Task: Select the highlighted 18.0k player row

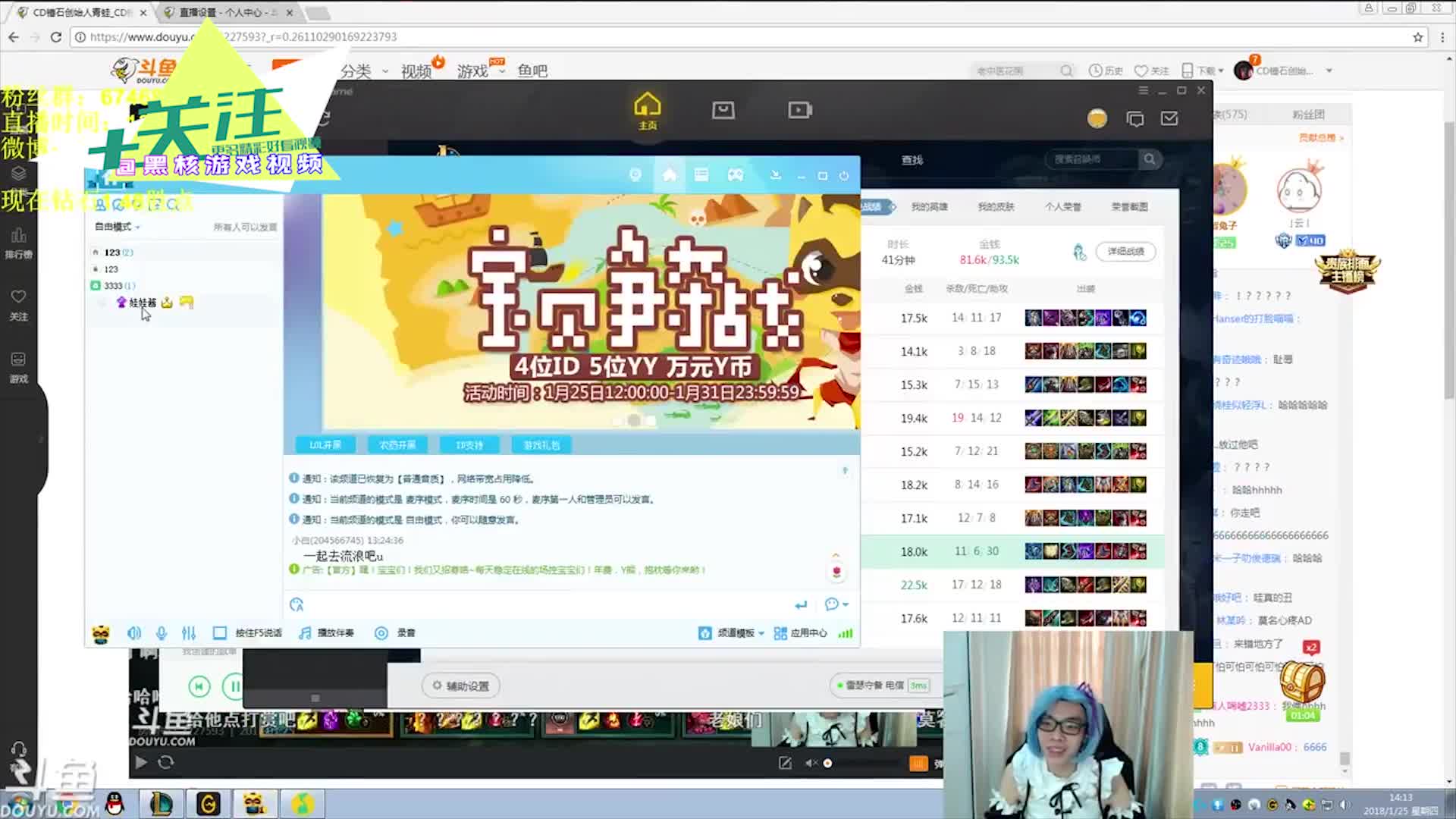Action: [x=1012, y=551]
